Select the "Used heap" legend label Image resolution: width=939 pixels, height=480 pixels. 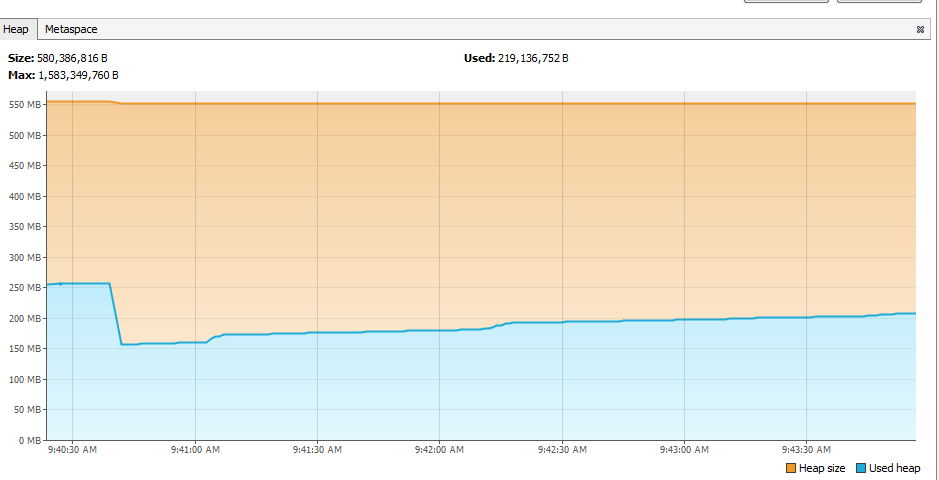pos(894,468)
